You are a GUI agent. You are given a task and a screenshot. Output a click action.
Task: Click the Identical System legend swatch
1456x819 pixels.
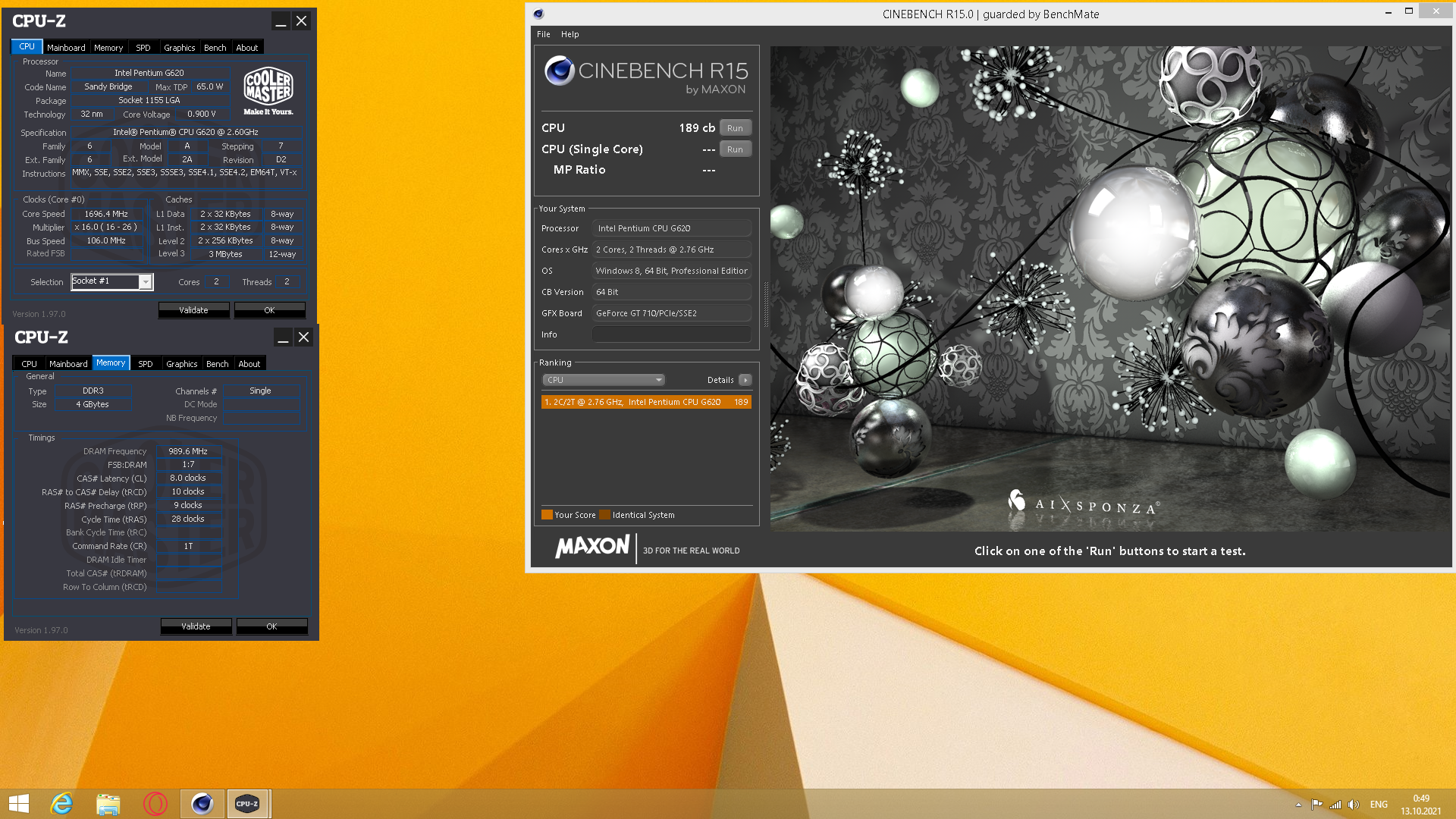point(604,515)
